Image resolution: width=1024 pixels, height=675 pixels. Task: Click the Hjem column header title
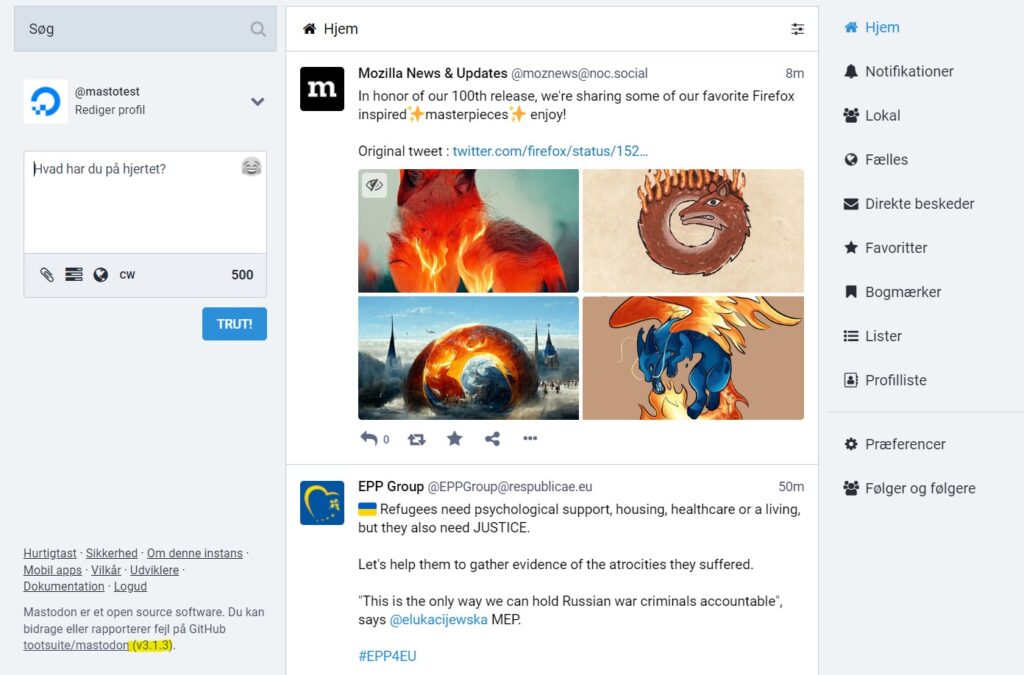[341, 29]
